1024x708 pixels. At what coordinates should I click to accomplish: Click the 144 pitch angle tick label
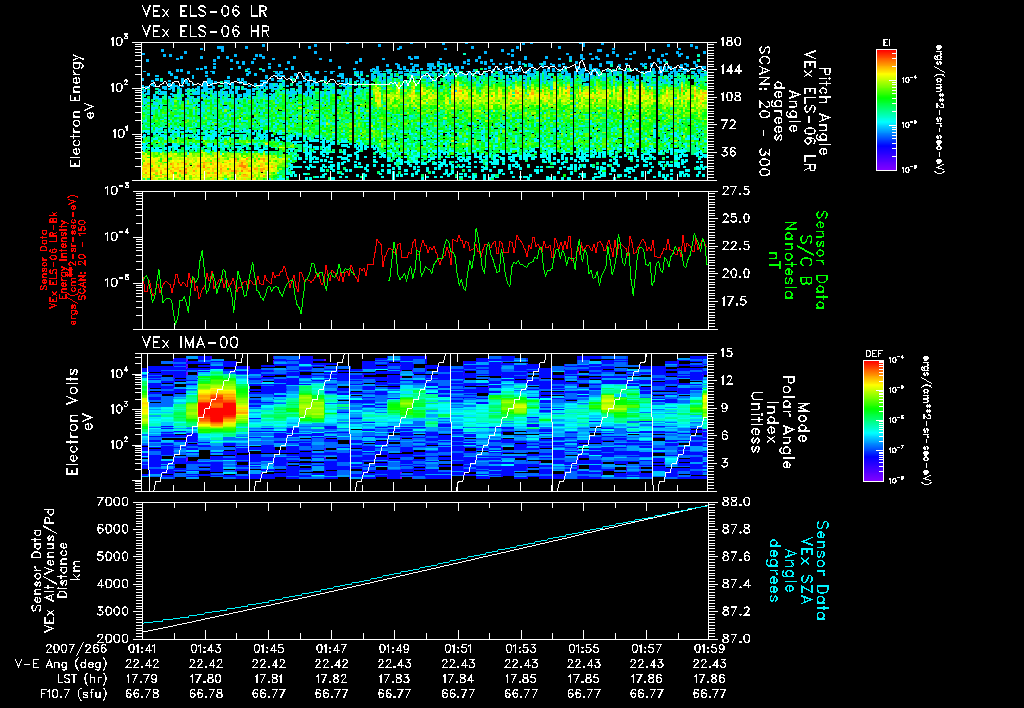coord(731,69)
